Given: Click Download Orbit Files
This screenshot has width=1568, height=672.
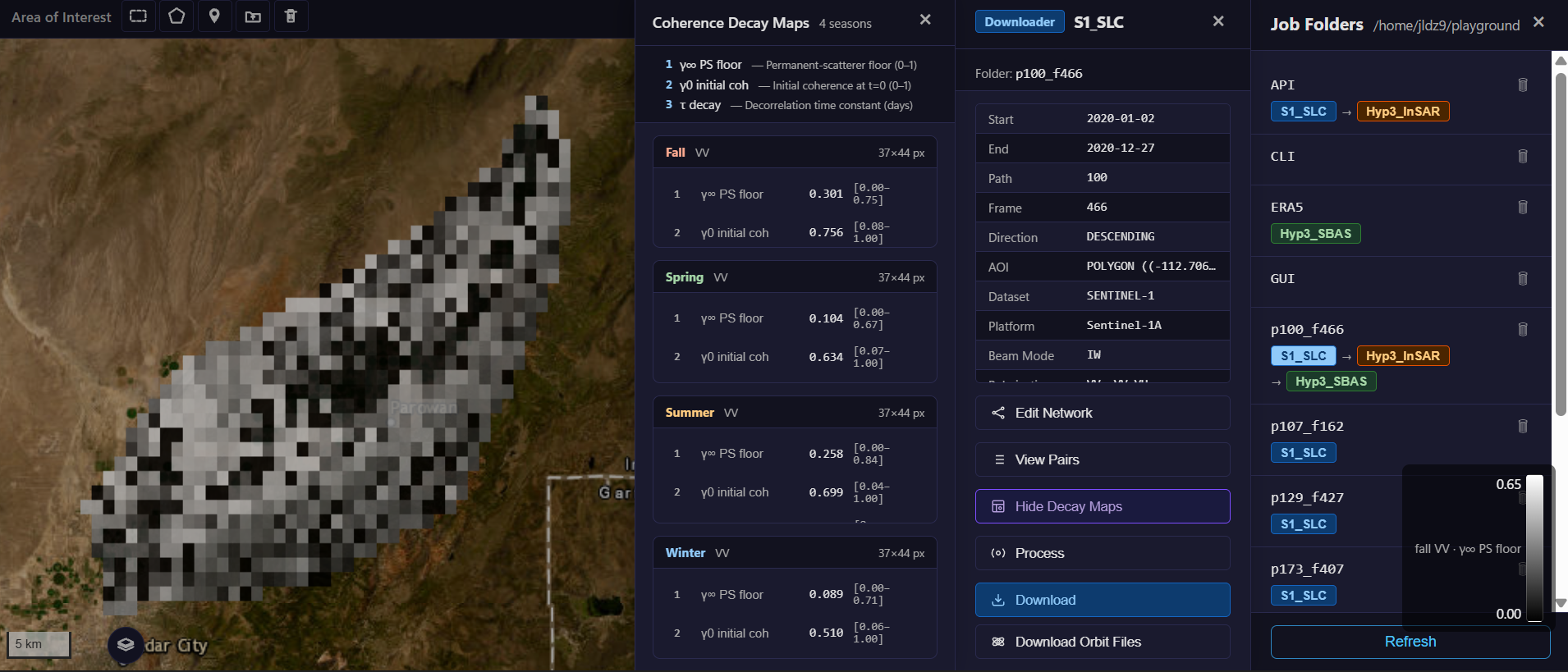Looking at the screenshot, I should click(1102, 642).
